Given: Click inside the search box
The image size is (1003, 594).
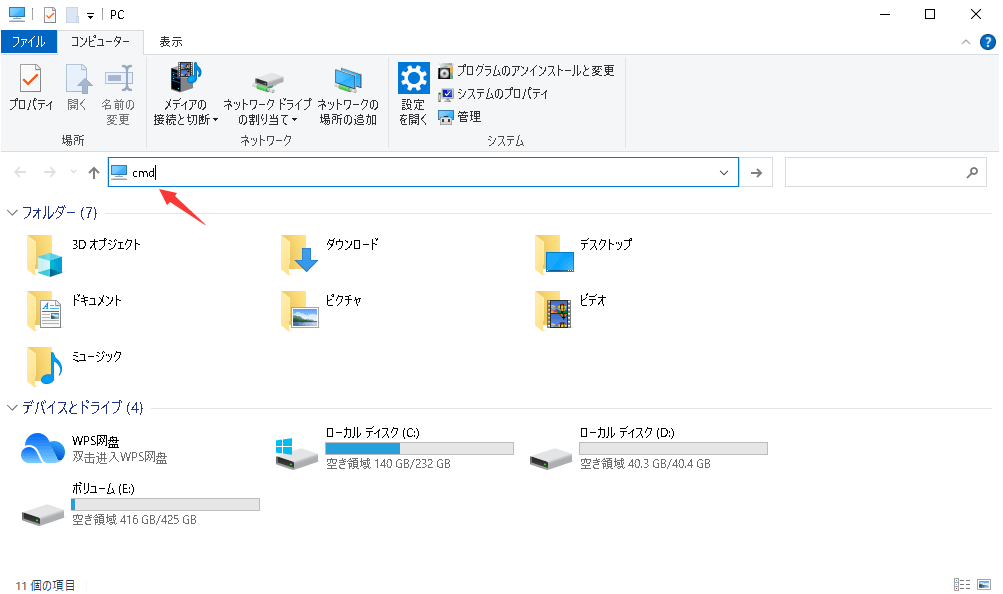Looking at the screenshot, I should coord(880,171).
